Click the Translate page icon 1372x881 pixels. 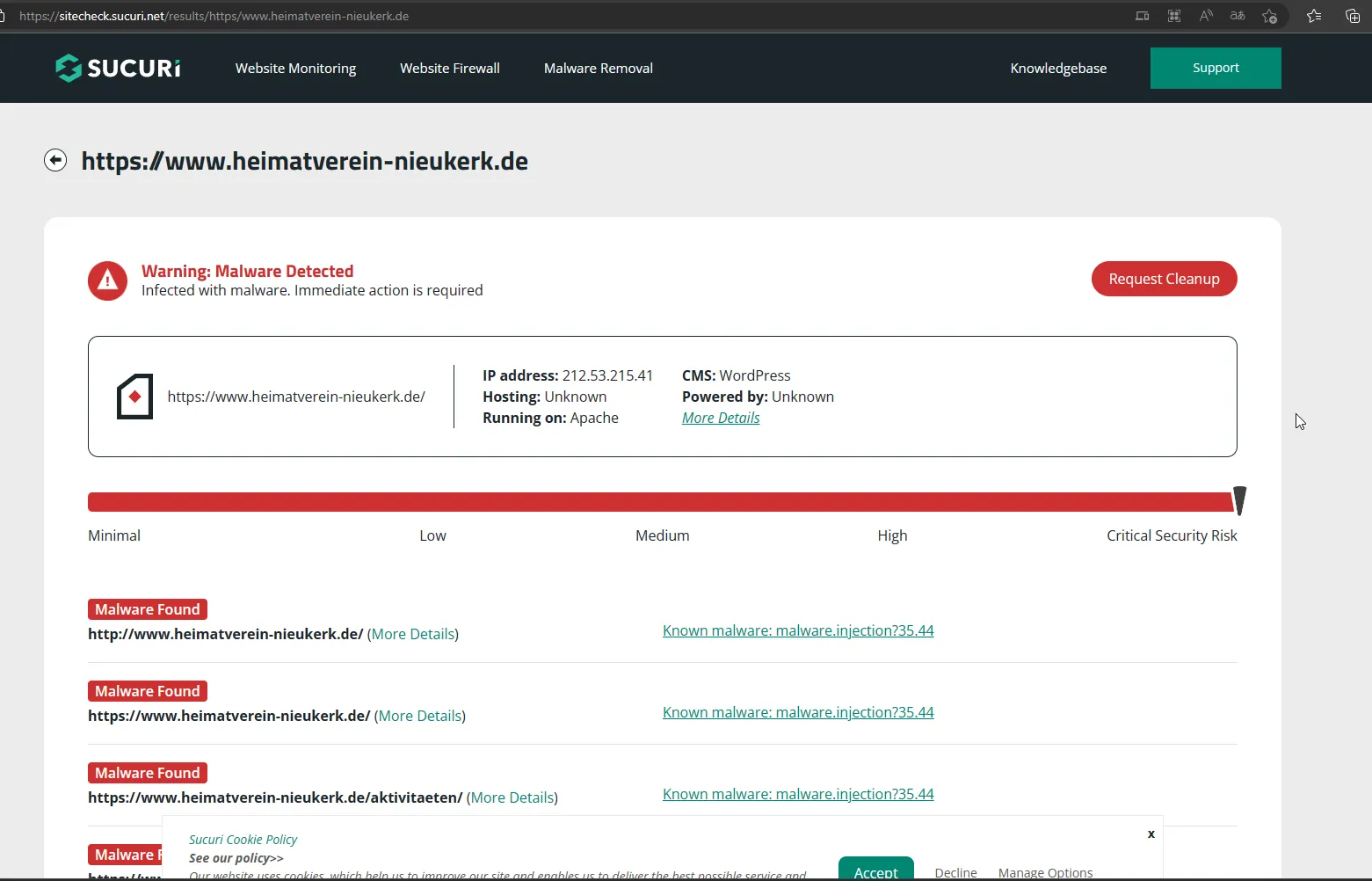1238,16
